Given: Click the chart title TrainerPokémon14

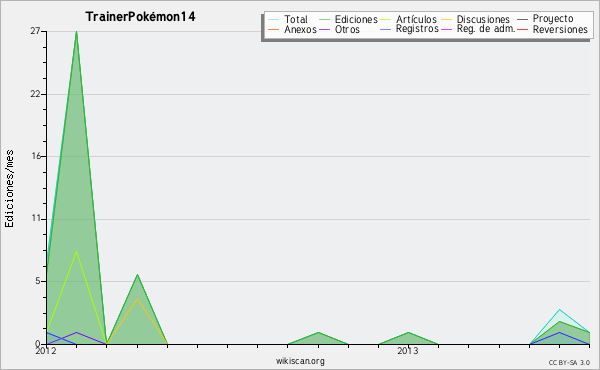Looking at the screenshot, I should click(140, 17).
